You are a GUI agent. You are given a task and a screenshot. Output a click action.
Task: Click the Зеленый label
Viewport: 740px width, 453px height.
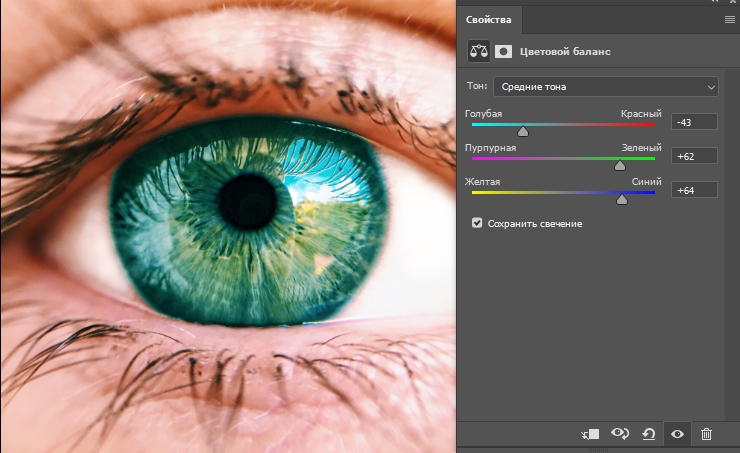641,148
